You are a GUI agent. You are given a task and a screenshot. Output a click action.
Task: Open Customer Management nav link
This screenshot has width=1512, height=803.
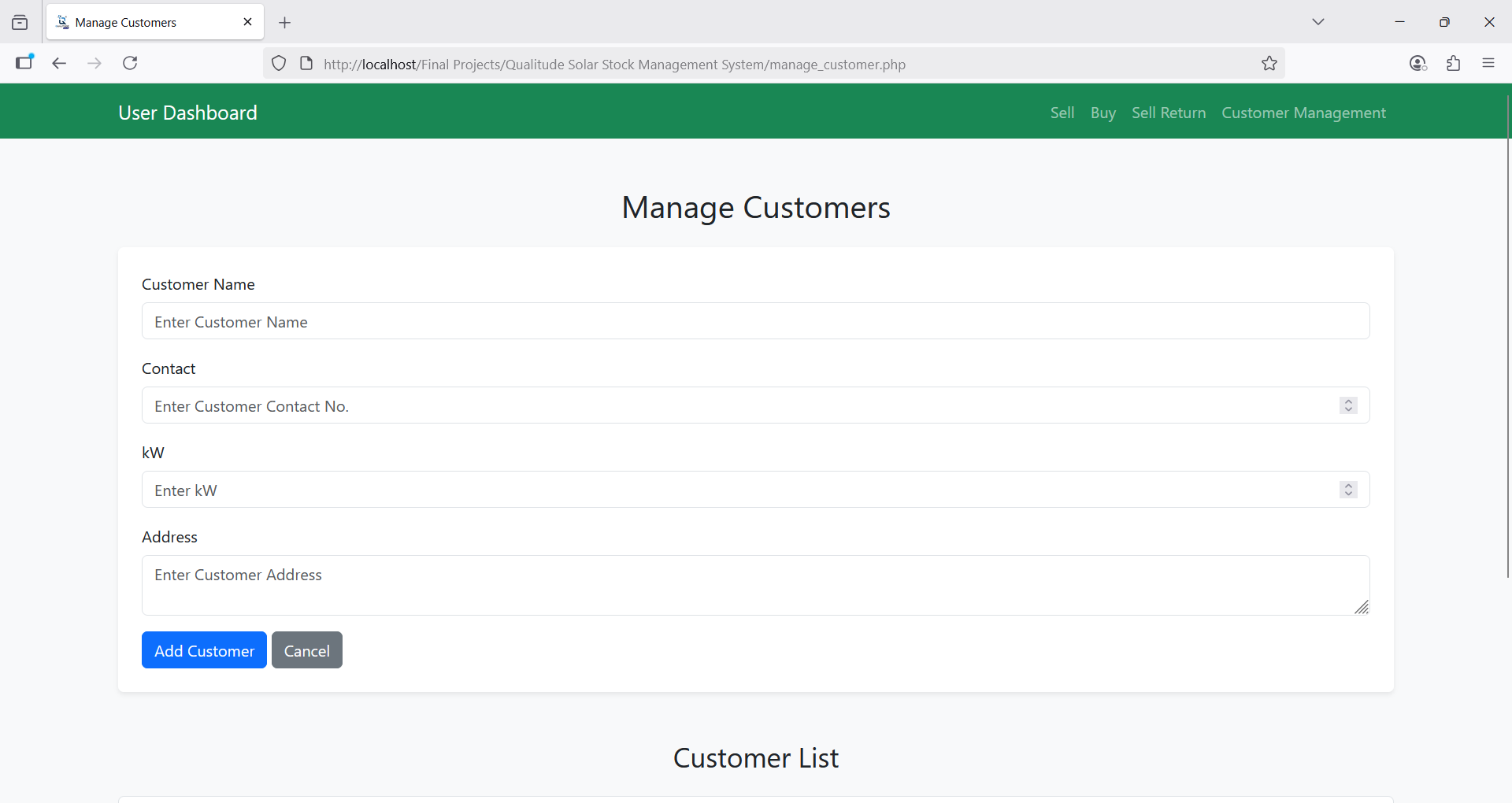1303,113
